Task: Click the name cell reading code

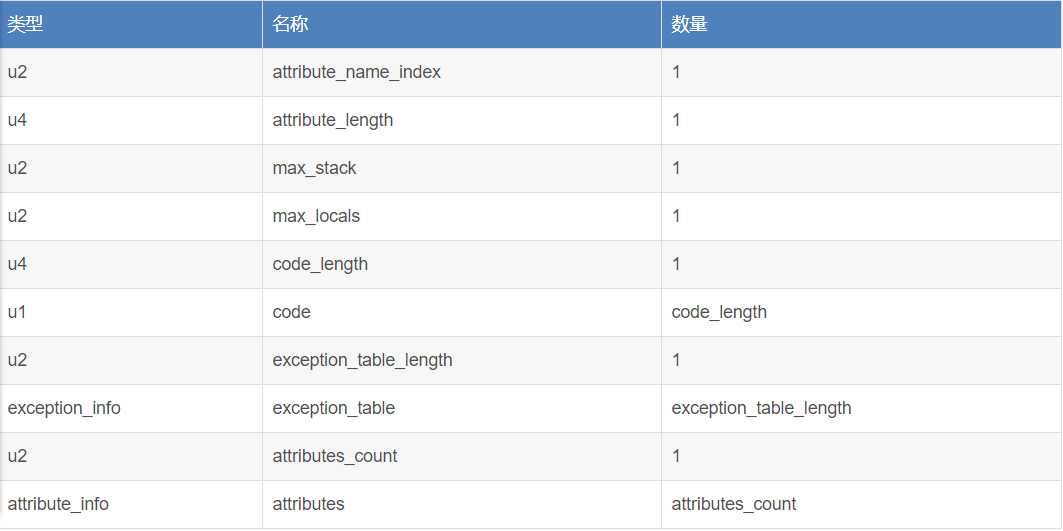Action: click(x=291, y=312)
